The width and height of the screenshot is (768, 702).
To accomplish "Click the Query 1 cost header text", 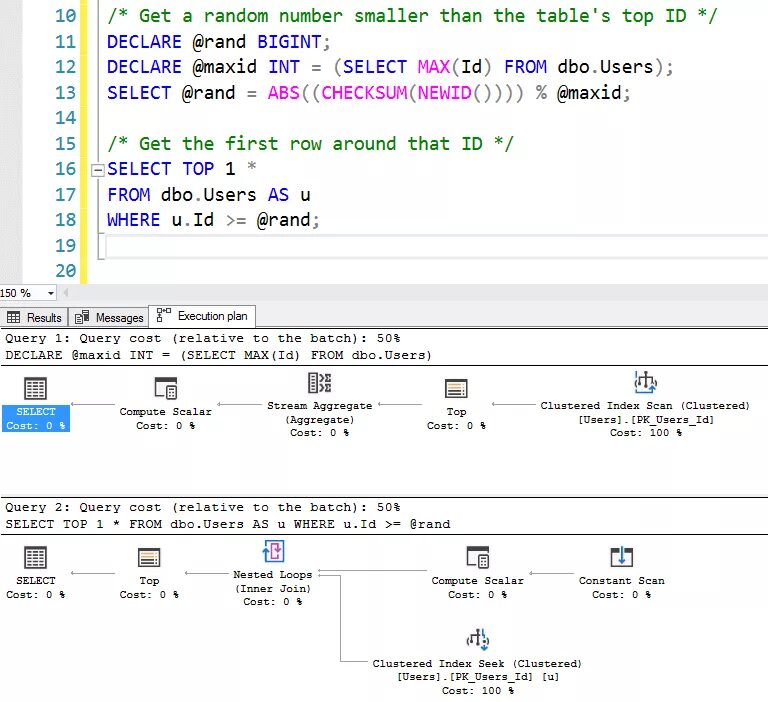I will [x=202, y=338].
